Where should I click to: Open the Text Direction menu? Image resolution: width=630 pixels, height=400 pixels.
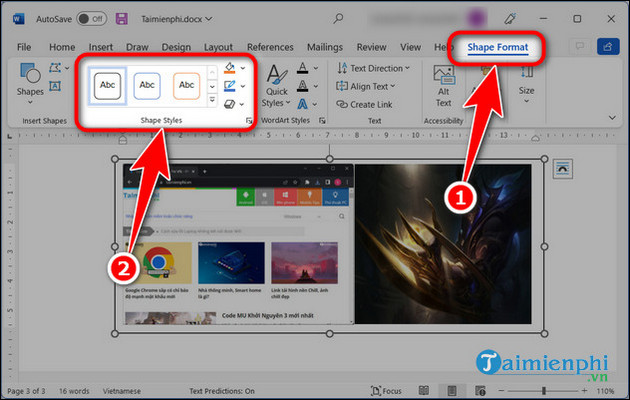373,68
